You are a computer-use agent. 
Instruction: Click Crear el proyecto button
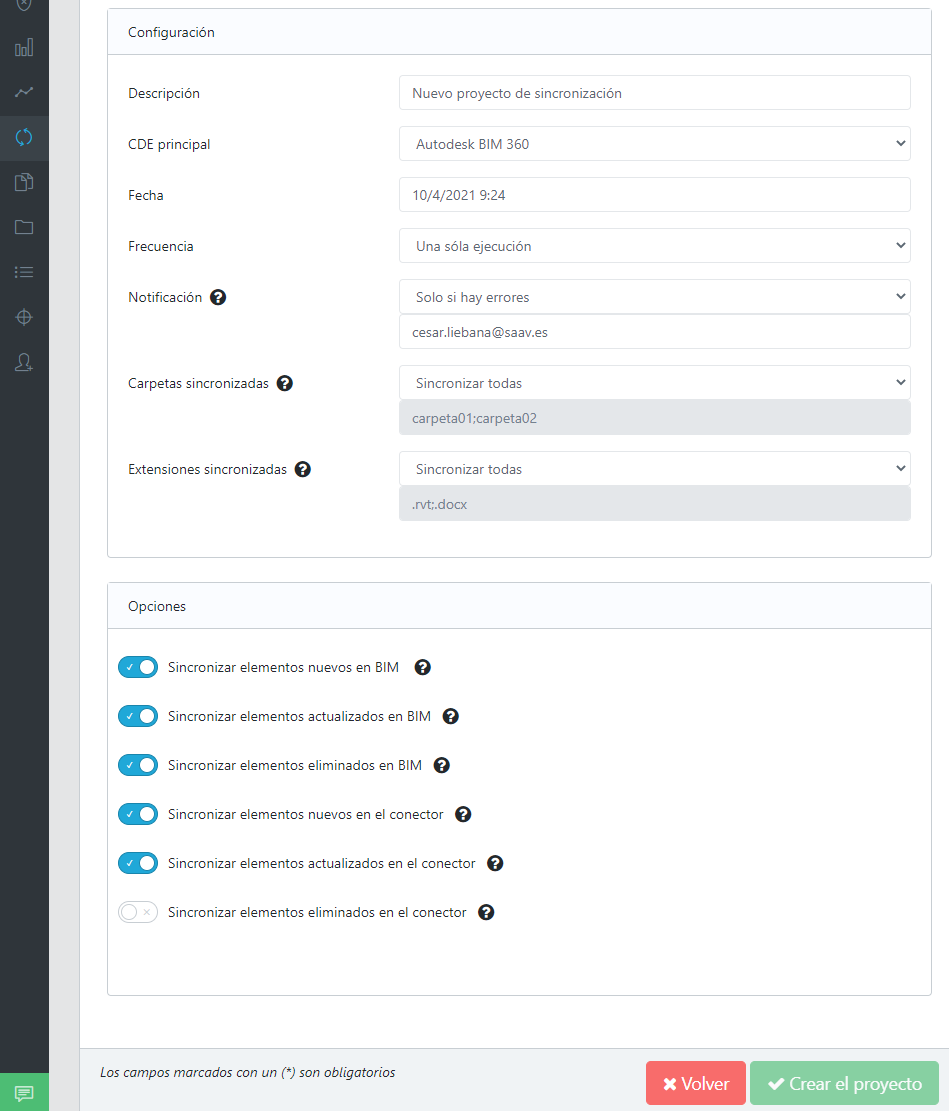(844, 1083)
